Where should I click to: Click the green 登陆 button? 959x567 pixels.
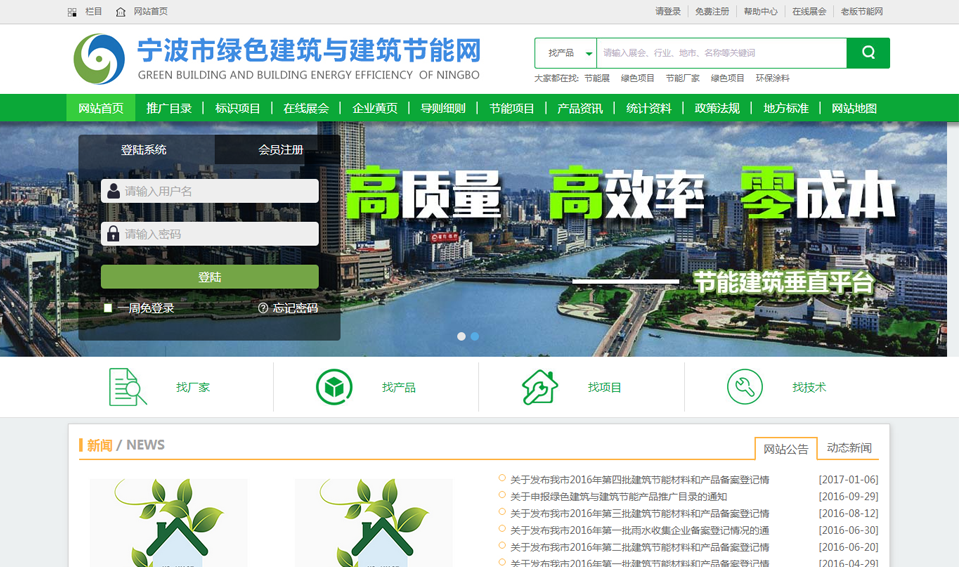click(210, 277)
